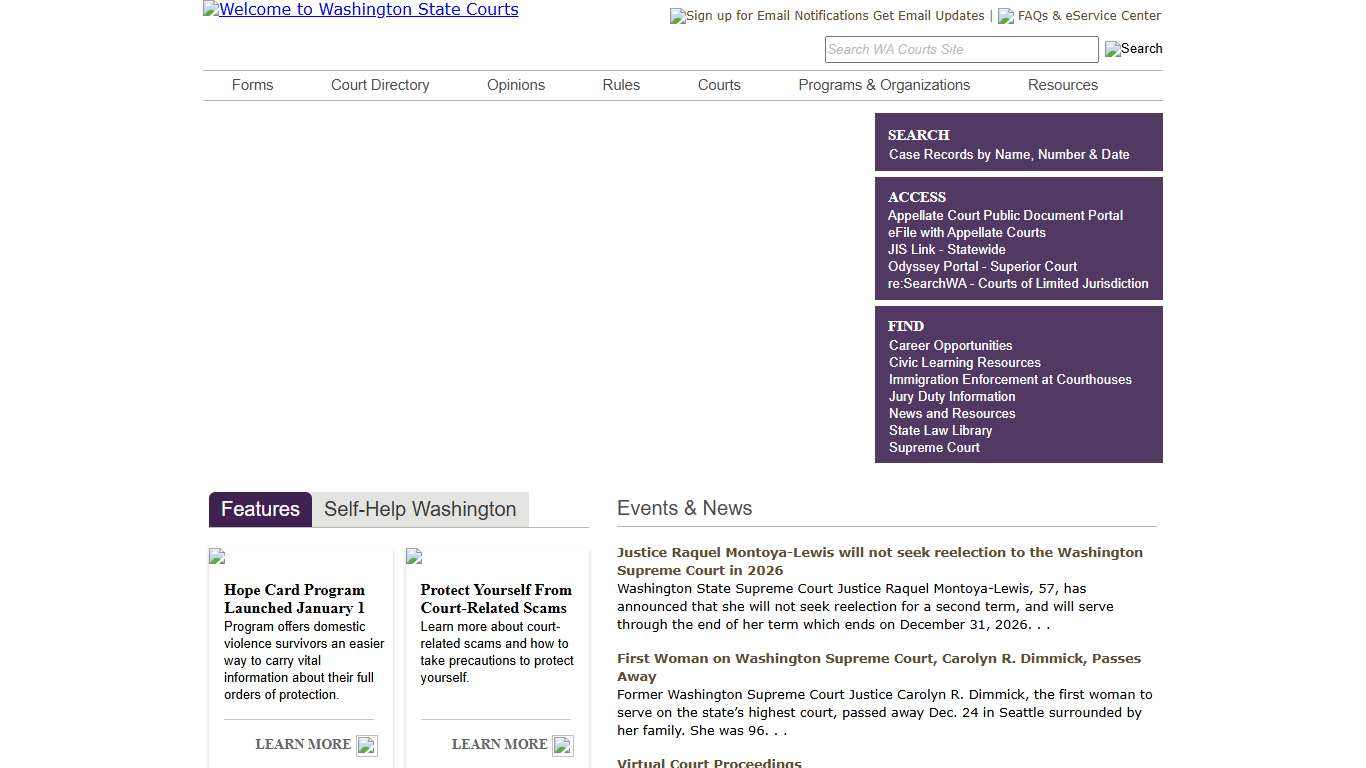Open the Hope Card Program thumbnail image
Viewport: 1366px width, 768px height.
[217, 557]
